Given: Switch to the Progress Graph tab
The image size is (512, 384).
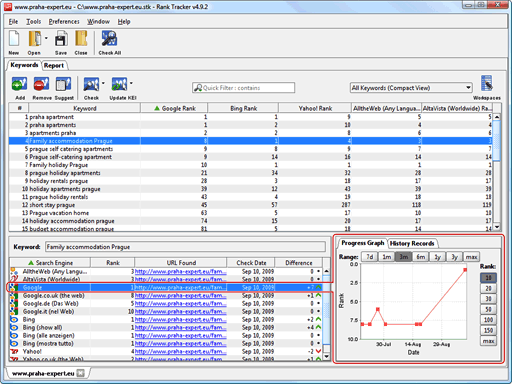Looking at the screenshot, I should 363,243.
